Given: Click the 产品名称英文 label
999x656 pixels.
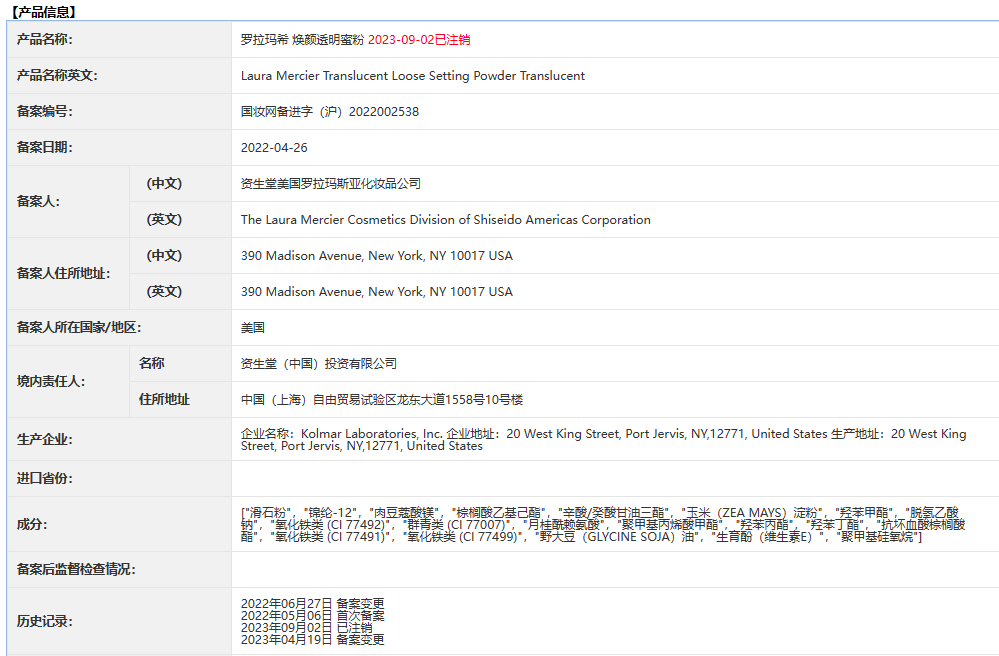Looking at the screenshot, I should coord(57,75).
